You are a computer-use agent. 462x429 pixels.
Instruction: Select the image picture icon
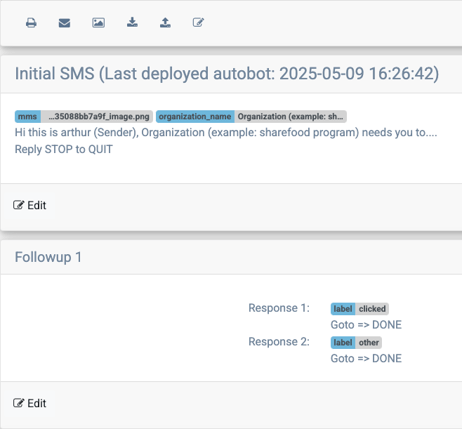click(98, 23)
